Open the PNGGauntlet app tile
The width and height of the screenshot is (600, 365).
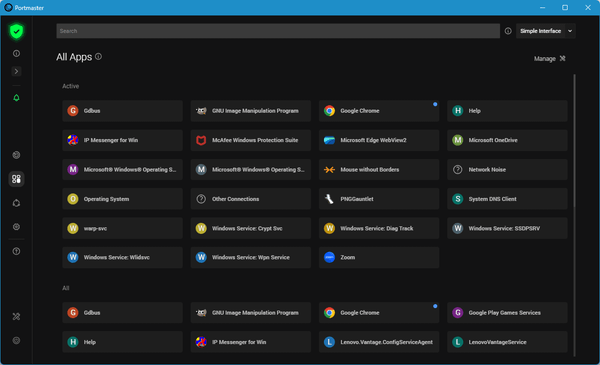(379, 199)
